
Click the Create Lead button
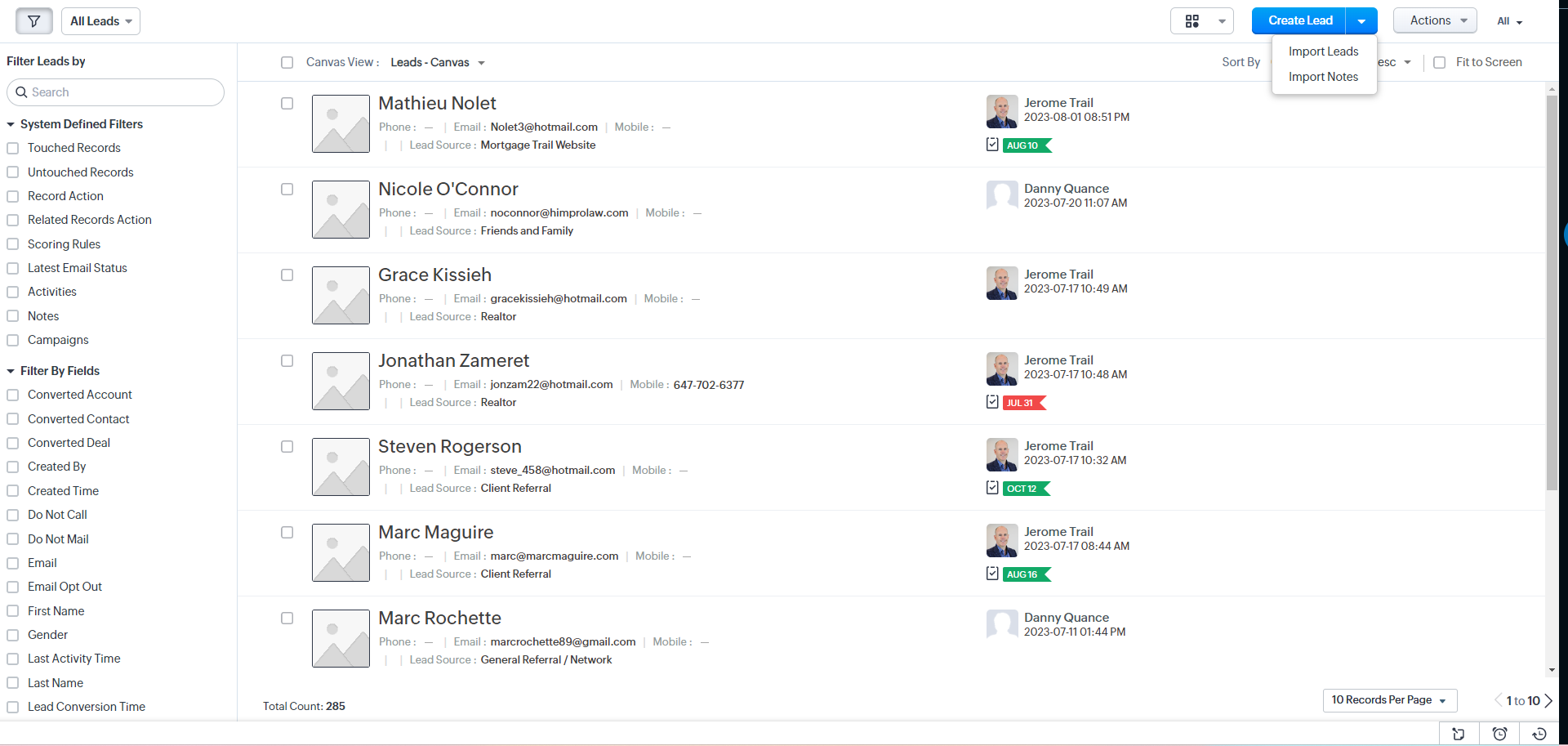click(1299, 21)
